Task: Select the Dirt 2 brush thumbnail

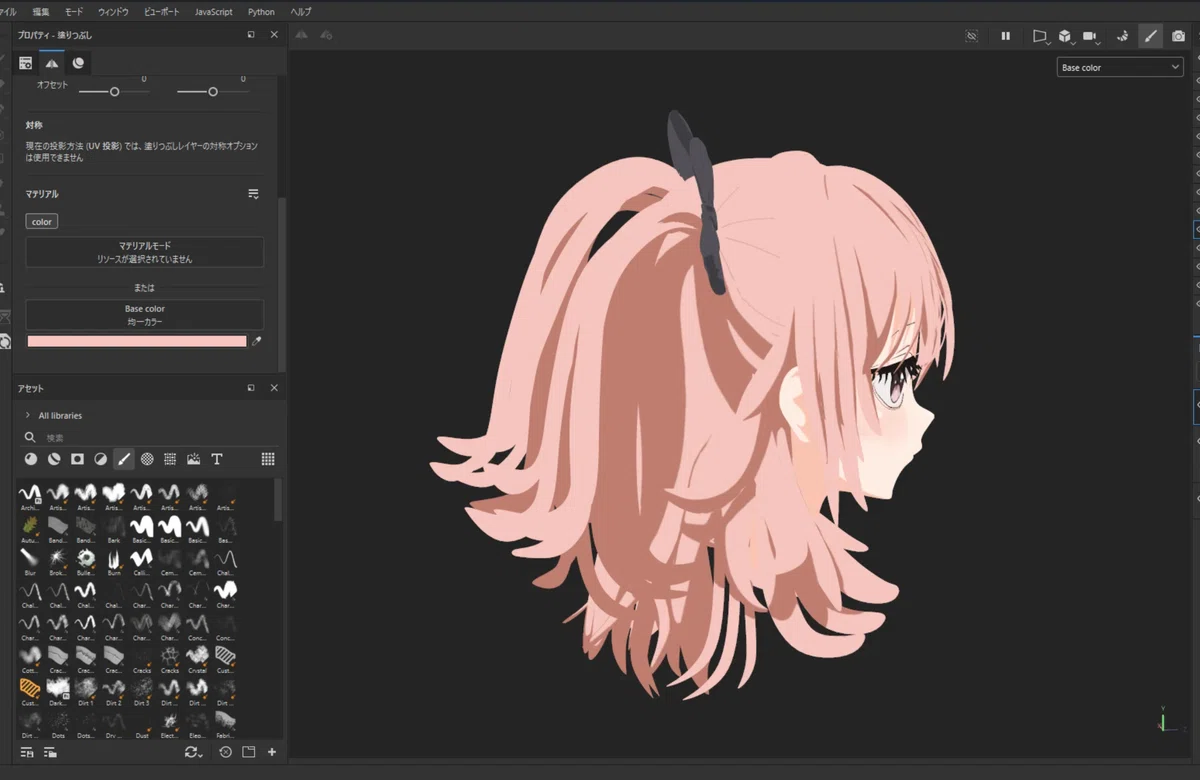Action: (x=114, y=691)
